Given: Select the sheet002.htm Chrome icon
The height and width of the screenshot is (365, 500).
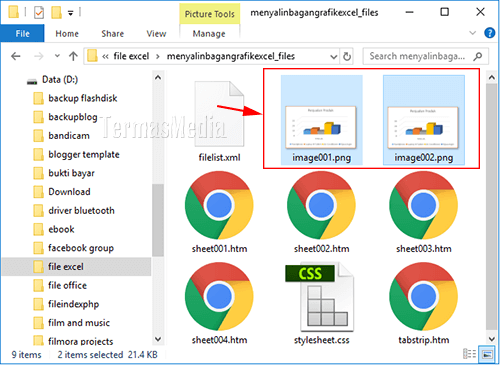Looking at the screenshot, I should tap(321, 205).
